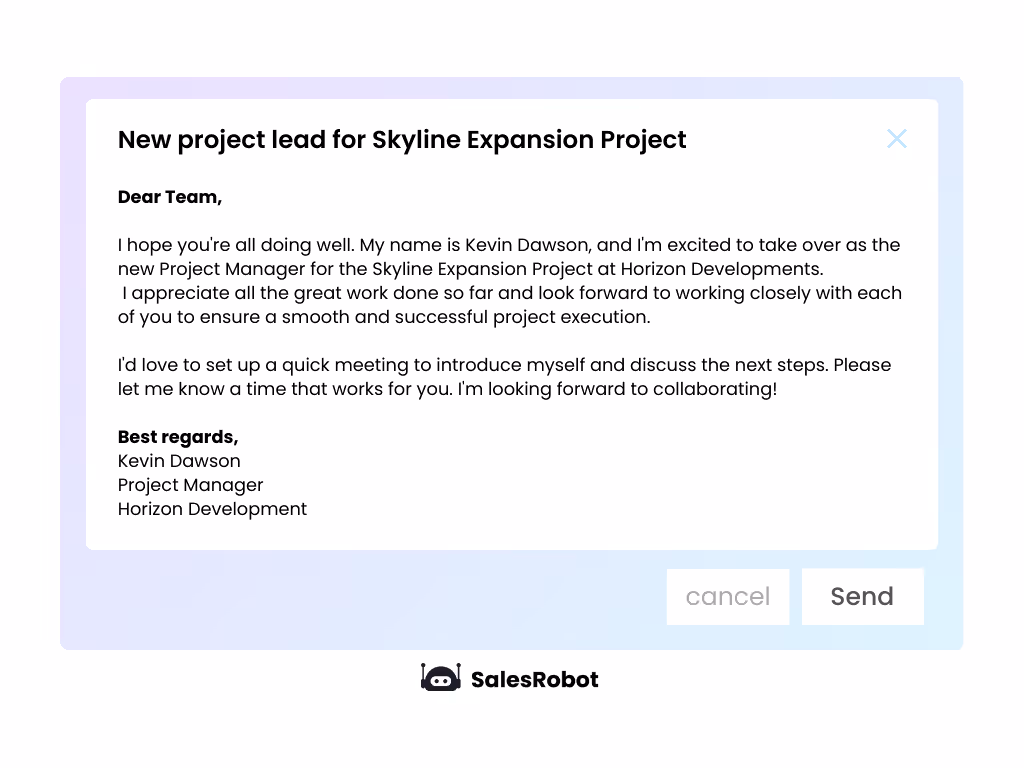
Task: Select the subject line text
Action: tap(402, 140)
